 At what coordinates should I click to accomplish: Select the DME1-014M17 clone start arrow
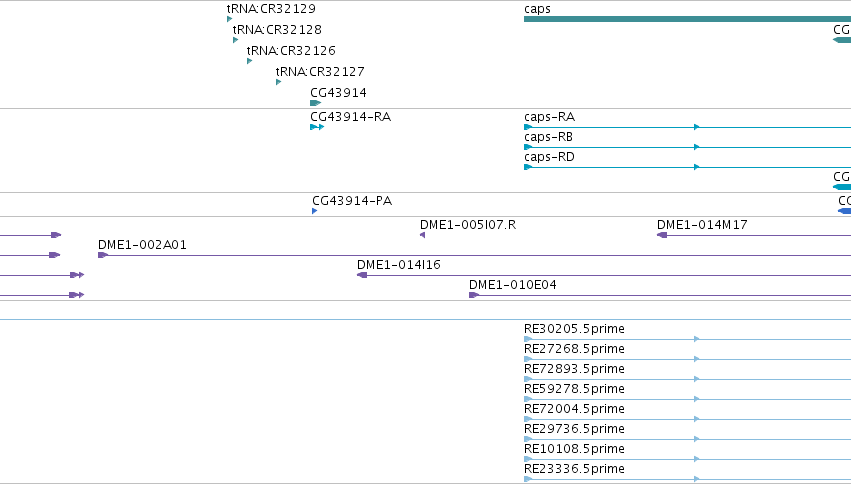(662, 235)
